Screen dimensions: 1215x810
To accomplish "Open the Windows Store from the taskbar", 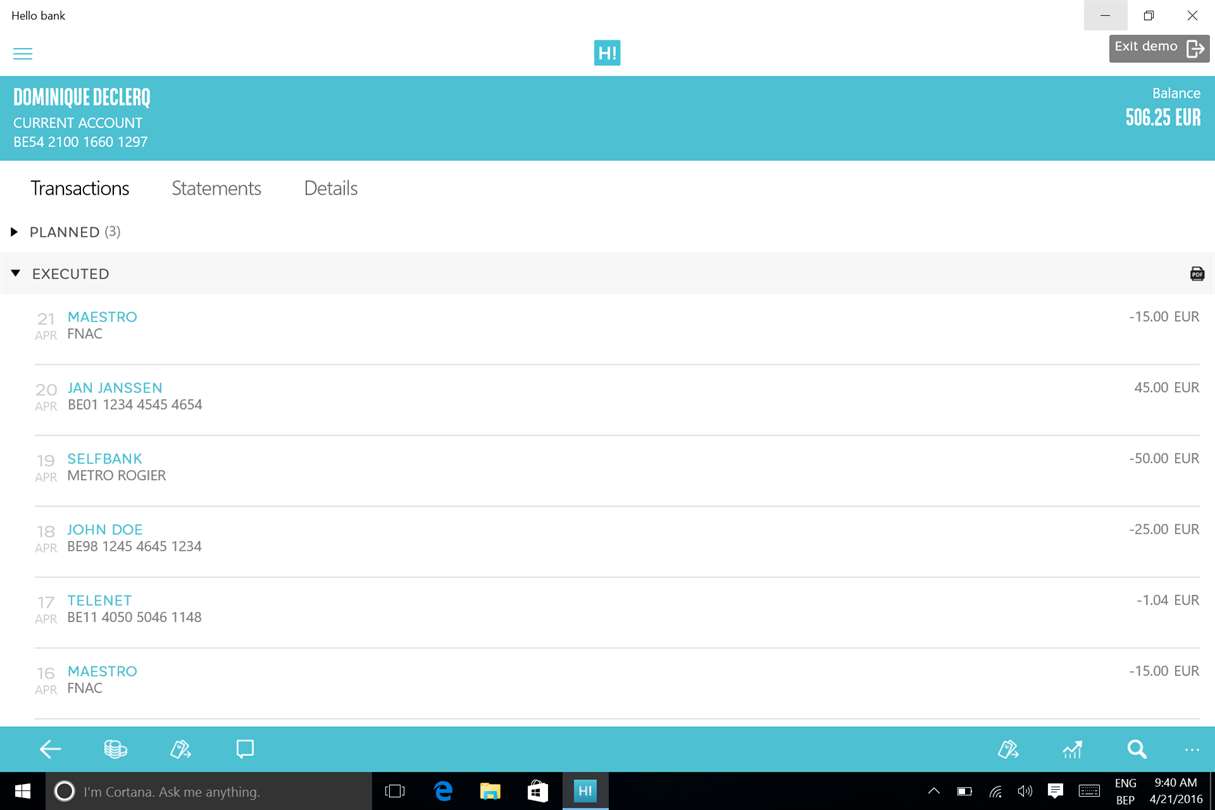I will (537, 791).
